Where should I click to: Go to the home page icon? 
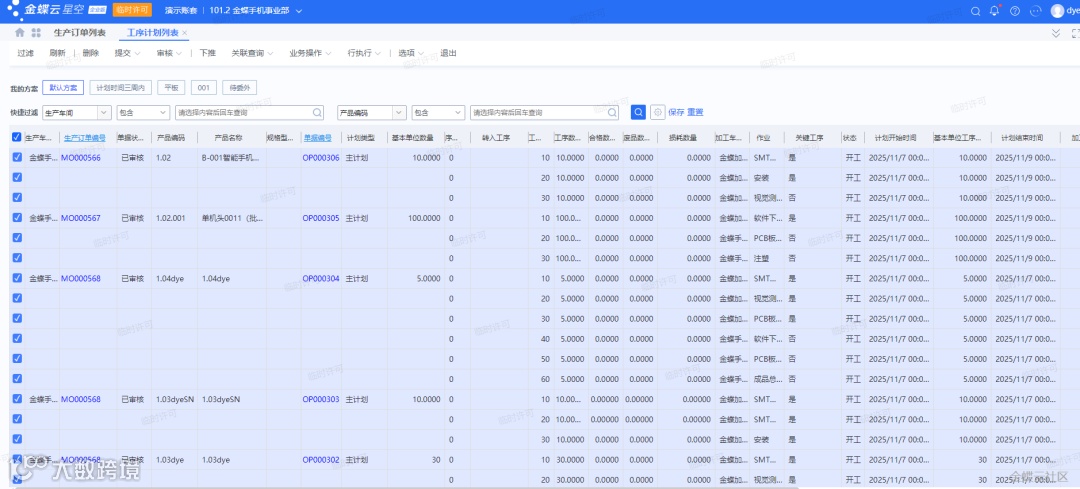(x=20, y=33)
